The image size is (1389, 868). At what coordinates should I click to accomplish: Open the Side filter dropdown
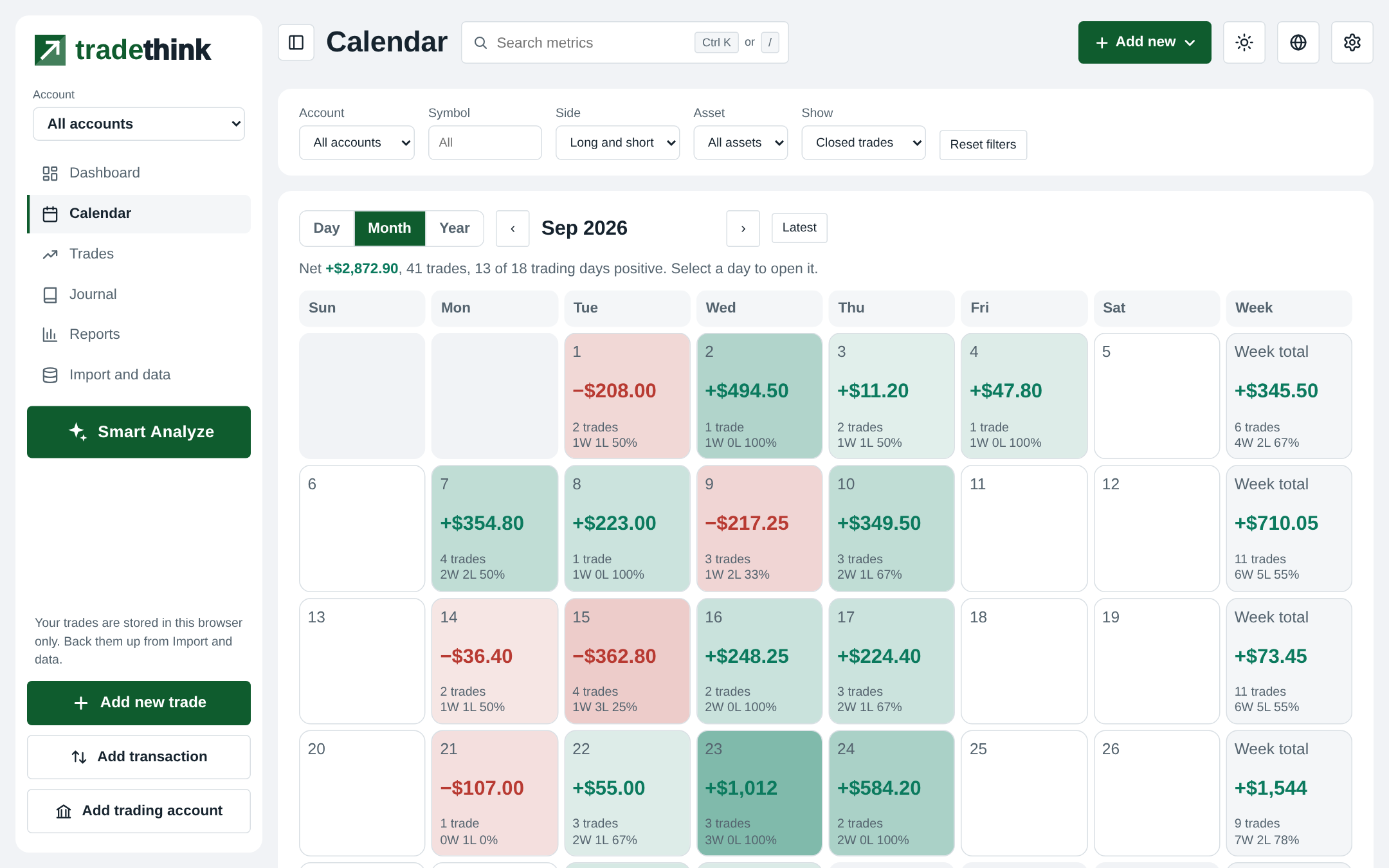(617, 143)
